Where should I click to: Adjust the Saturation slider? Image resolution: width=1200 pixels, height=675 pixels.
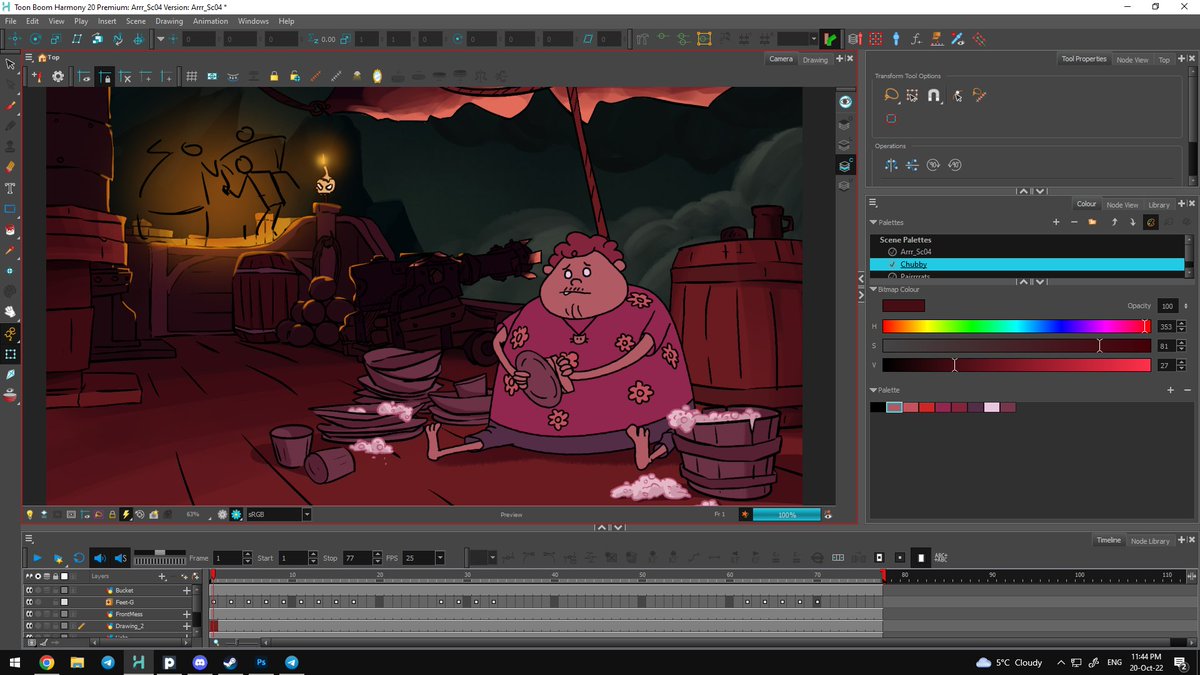pyautogui.click(x=1016, y=346)
